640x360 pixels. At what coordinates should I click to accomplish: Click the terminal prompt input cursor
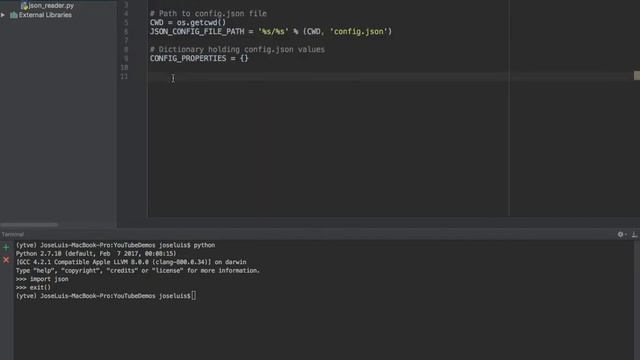(x=193, y=296)
